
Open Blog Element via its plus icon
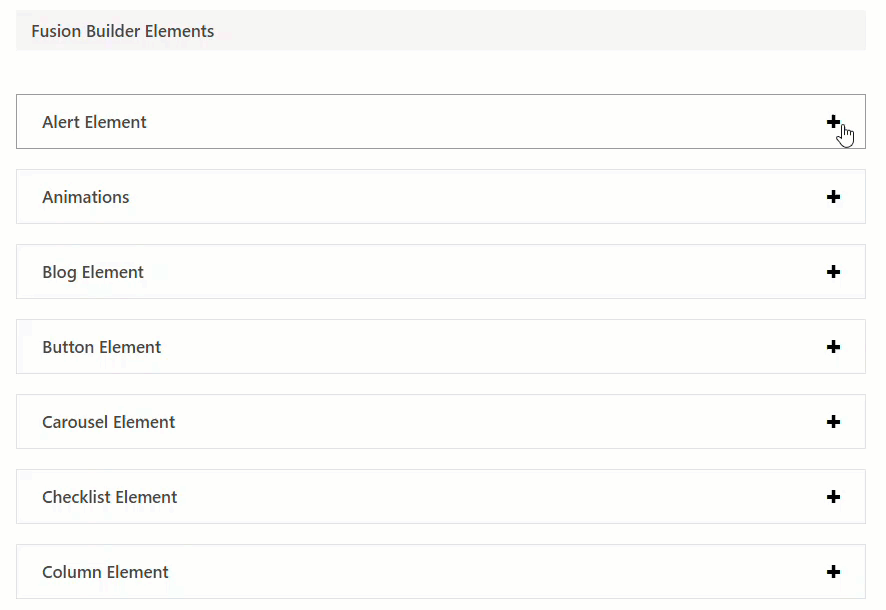point(833,272)
